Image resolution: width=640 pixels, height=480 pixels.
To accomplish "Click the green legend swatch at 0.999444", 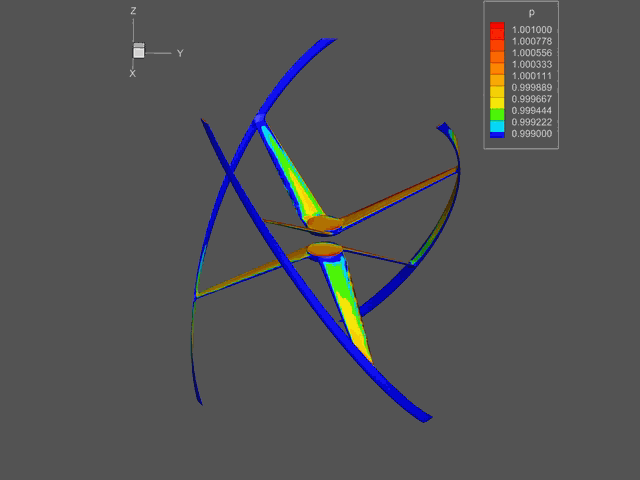I will pos(497,114).
